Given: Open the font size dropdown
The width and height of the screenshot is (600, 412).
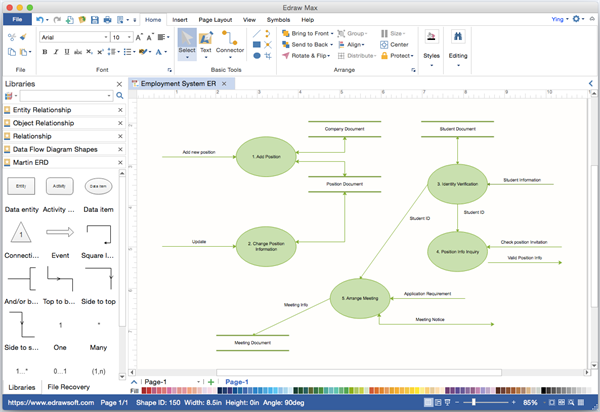Looking at the screenshot, I should (128, 37).
